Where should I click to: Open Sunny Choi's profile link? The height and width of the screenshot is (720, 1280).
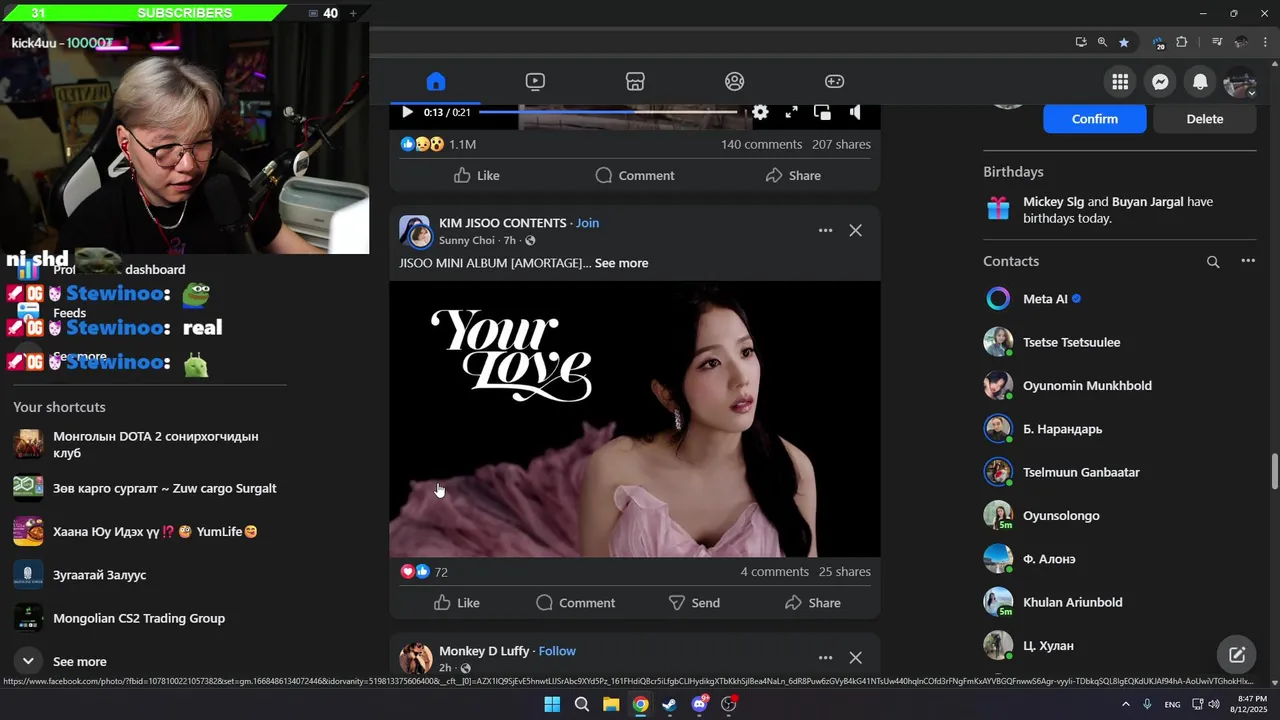tap(467, 241)
